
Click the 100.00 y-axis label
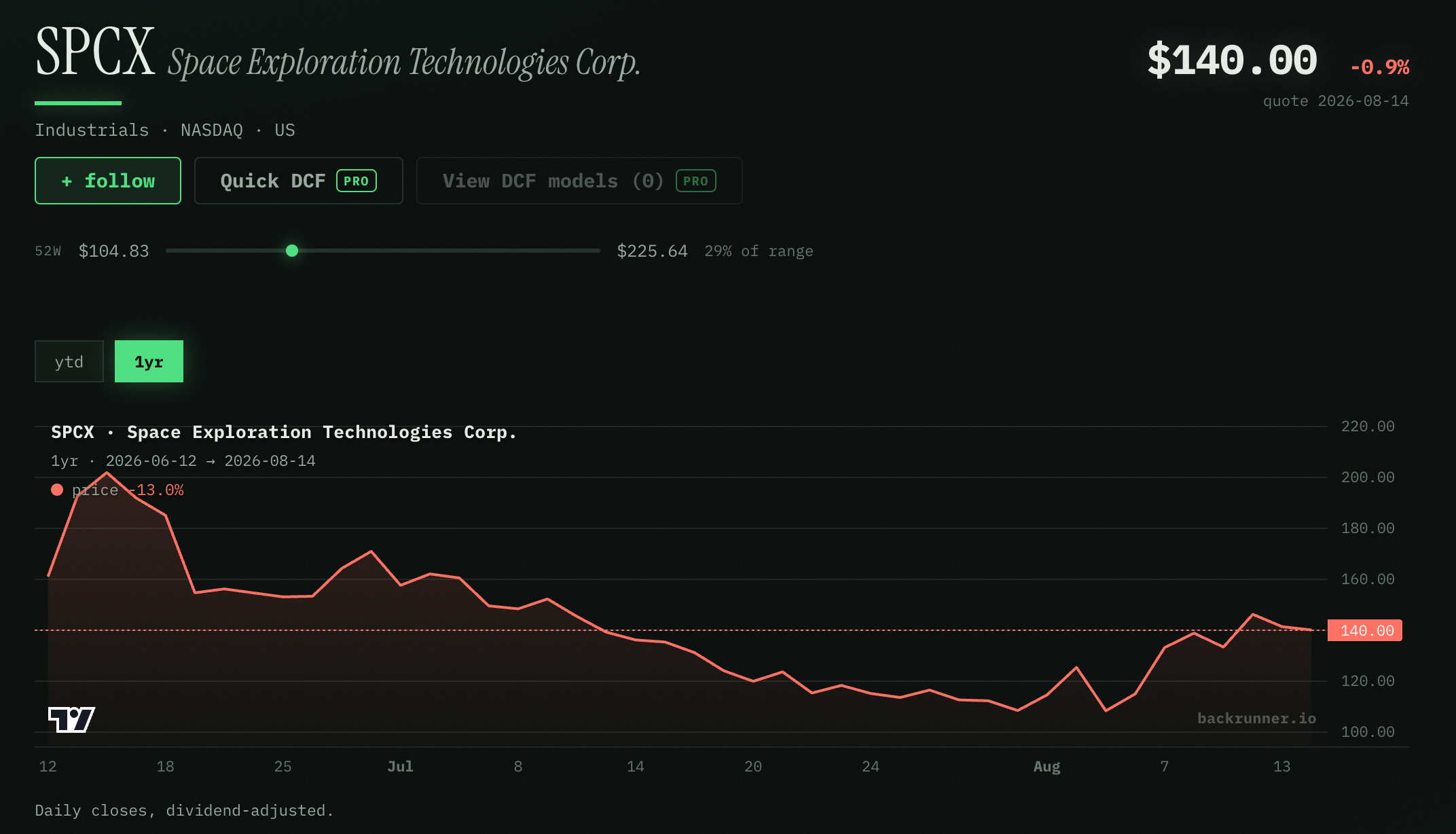pos(1368,732)
